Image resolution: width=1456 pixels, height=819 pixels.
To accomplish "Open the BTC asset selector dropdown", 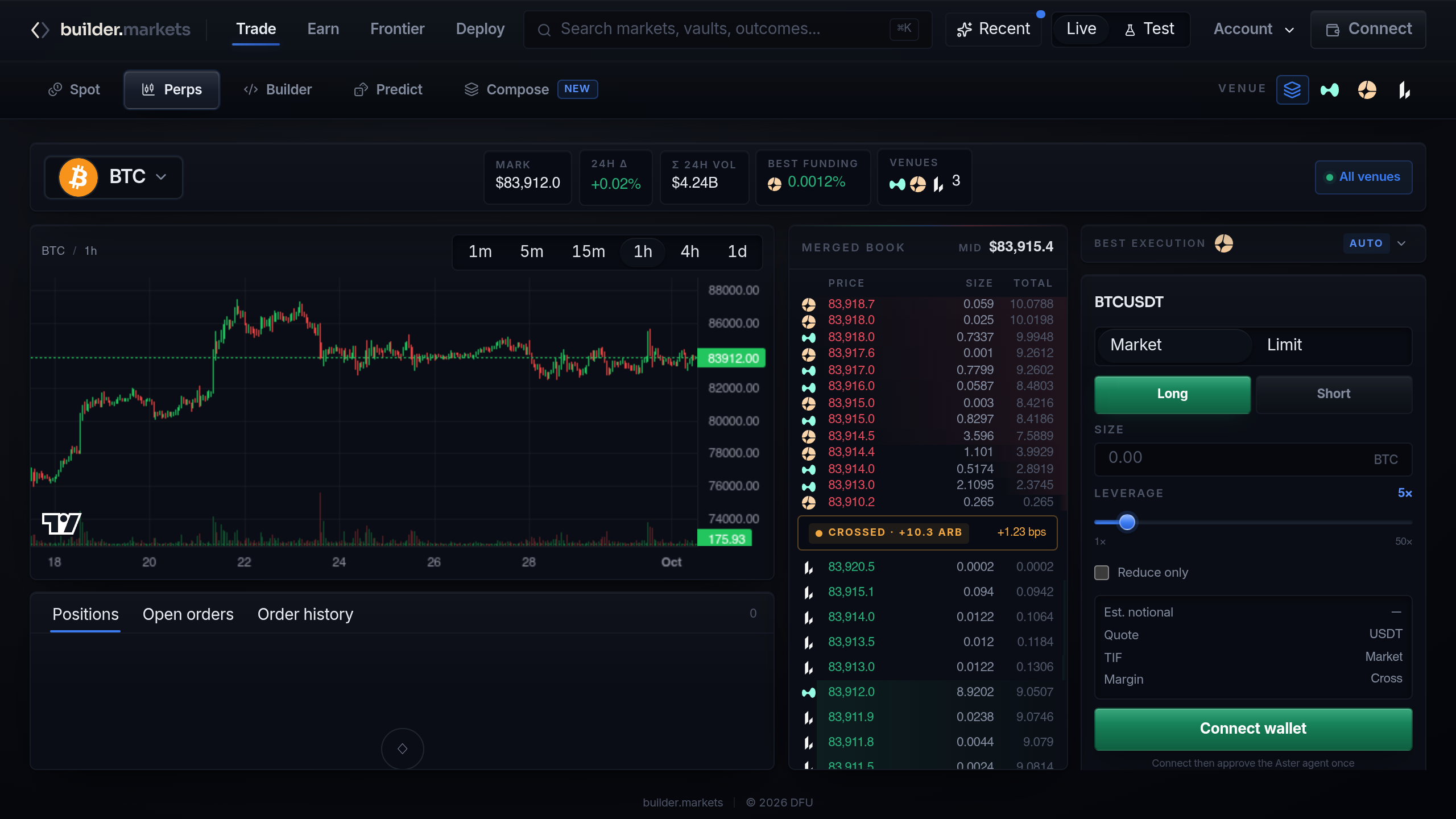I will (x=114, y=177).
